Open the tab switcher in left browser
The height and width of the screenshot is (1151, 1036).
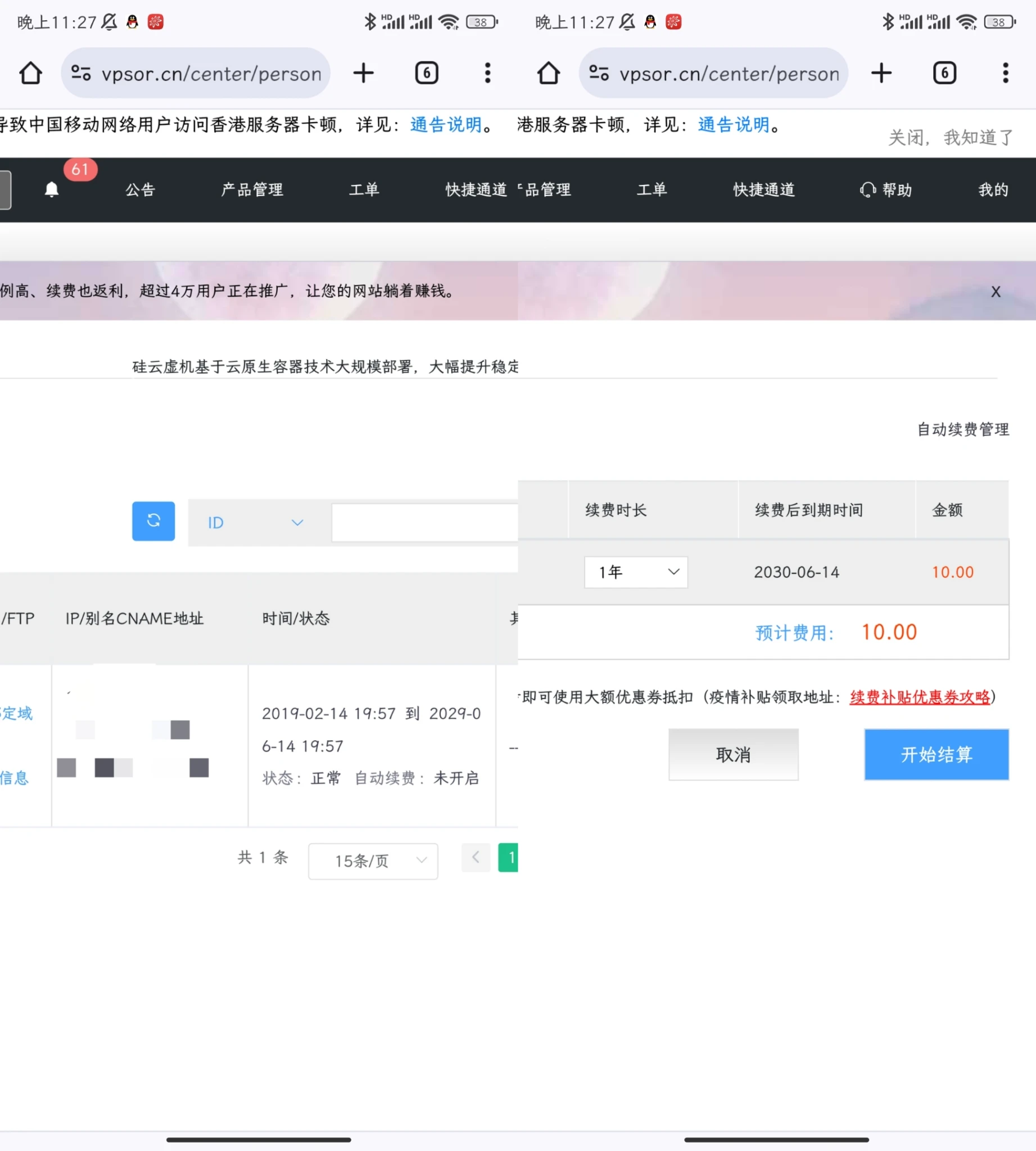click(x=426, y=74)
